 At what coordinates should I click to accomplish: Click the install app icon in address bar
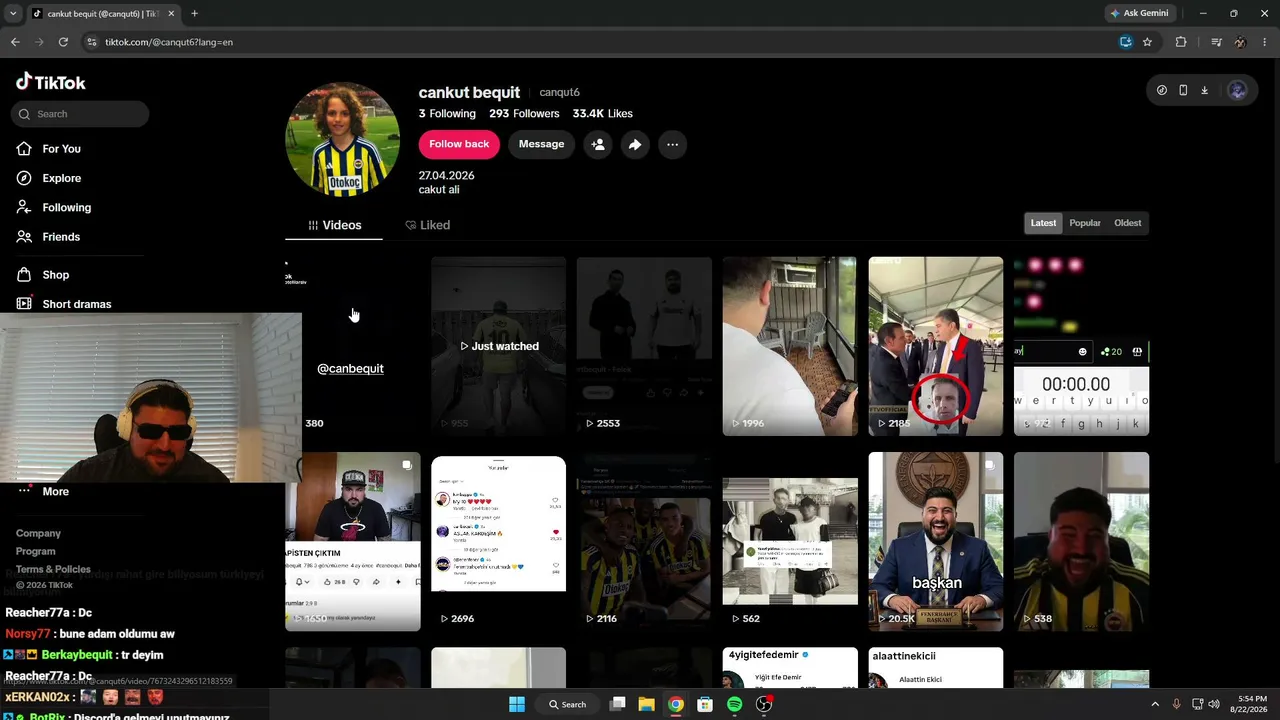pos(1126,42)
